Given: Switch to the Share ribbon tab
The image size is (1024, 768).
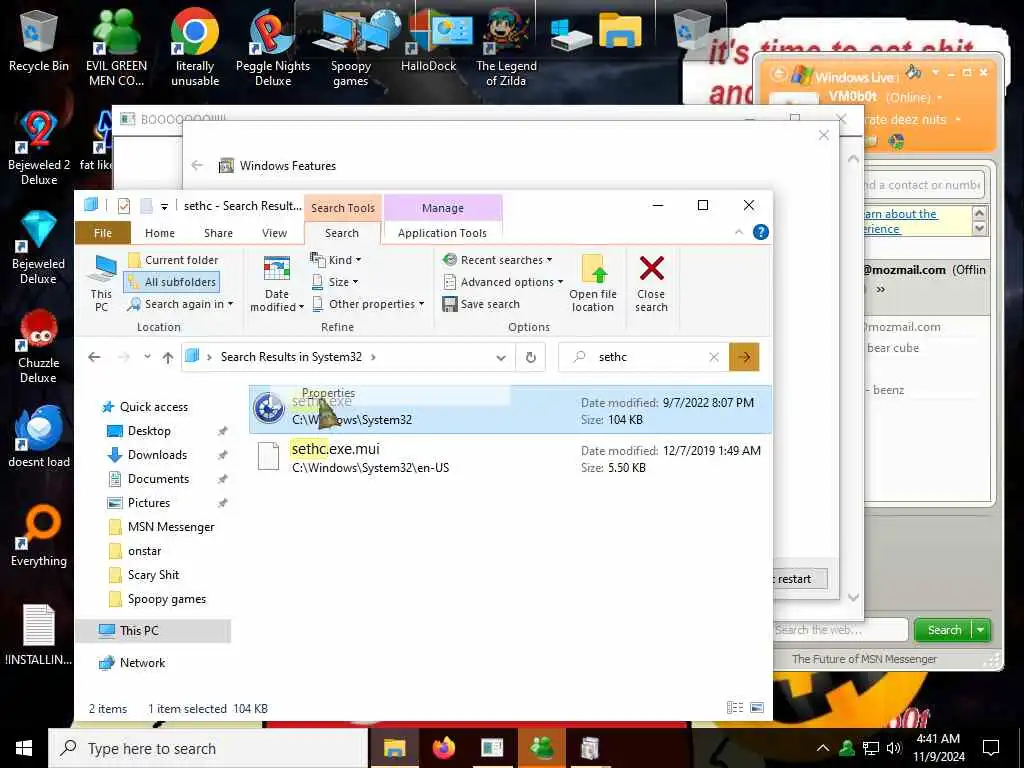Looking at the screenshot, I should (218, 233).
